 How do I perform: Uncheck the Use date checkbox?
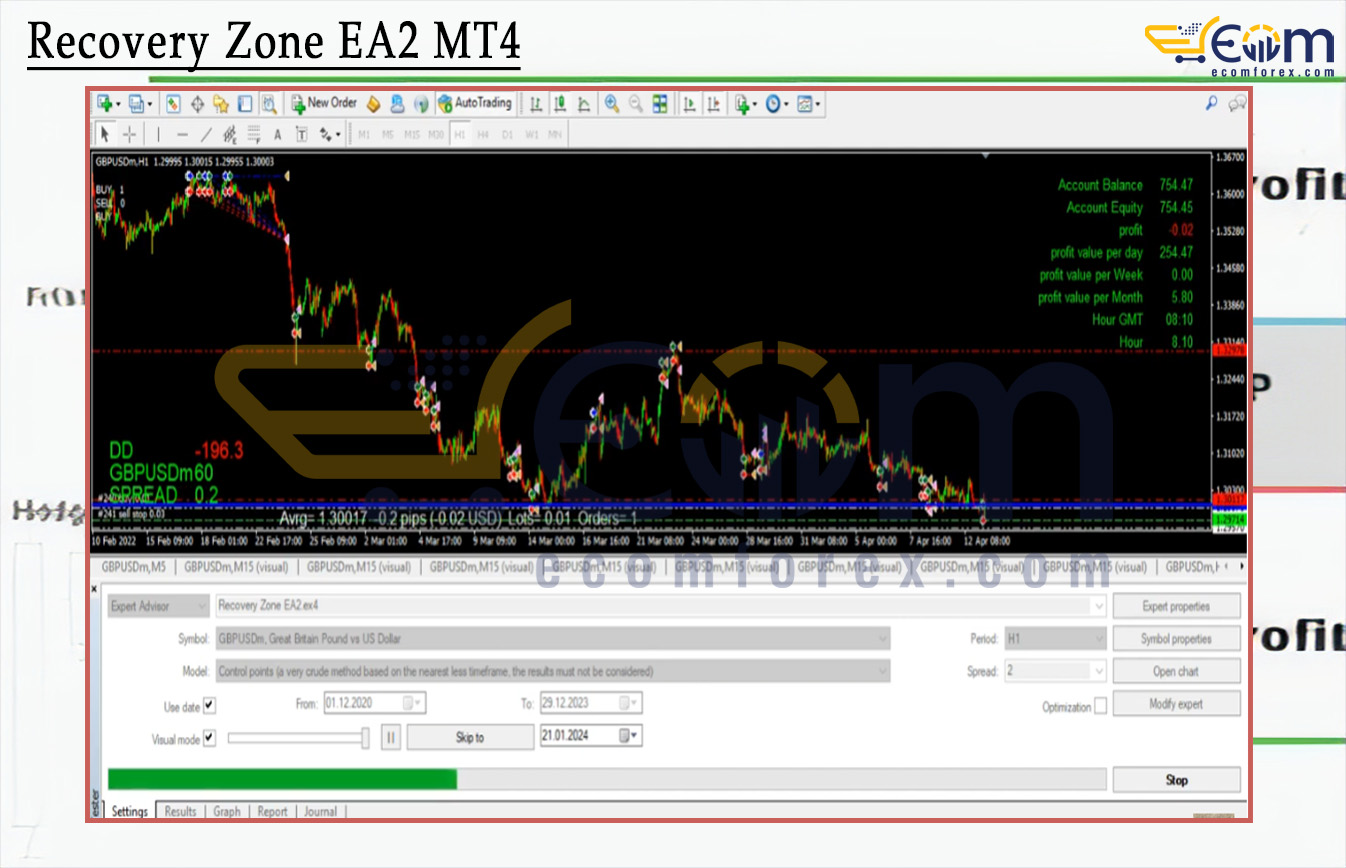point(209,705)
